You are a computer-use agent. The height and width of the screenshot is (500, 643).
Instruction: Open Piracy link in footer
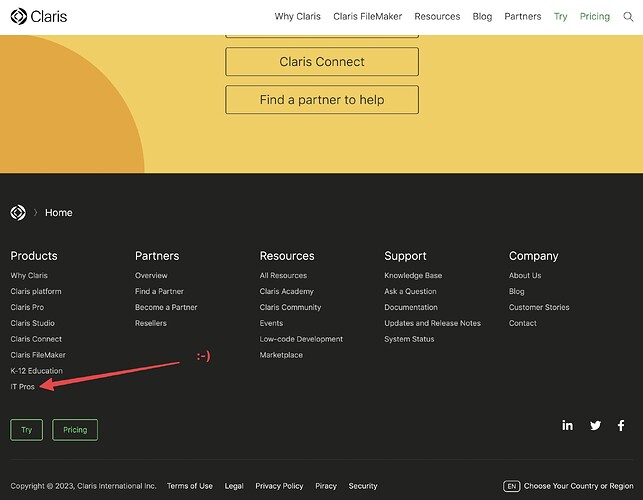(x=326, y=486)
